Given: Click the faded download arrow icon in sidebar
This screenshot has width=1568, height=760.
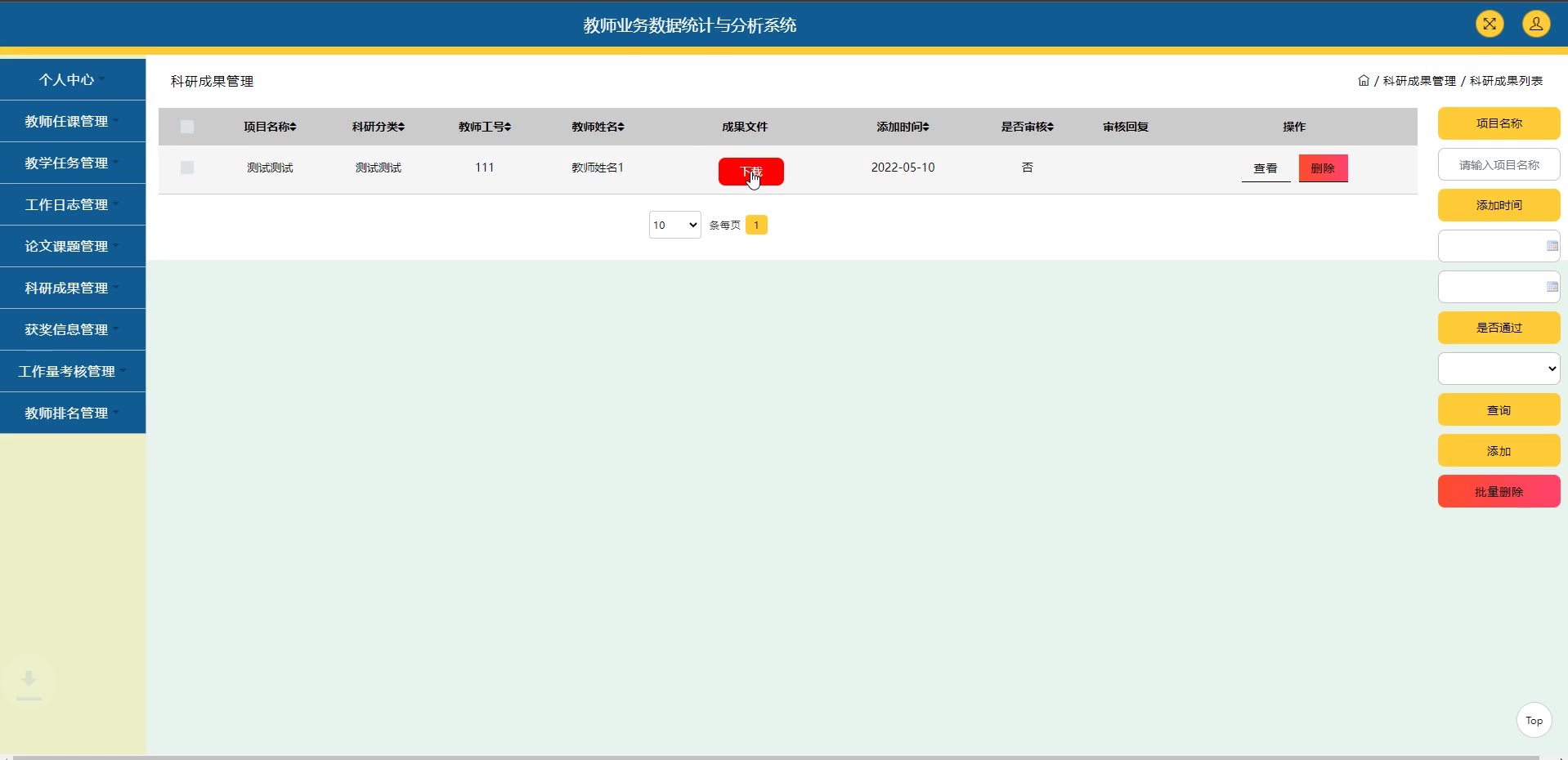Looking at the screenshot, I should click(x=29, y=682).
